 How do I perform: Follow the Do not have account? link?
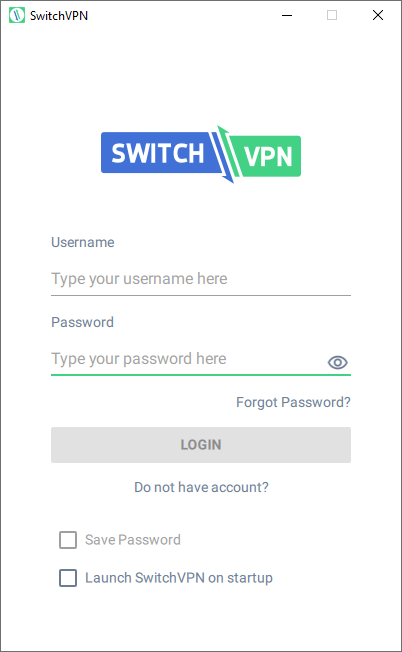[201, 487]
